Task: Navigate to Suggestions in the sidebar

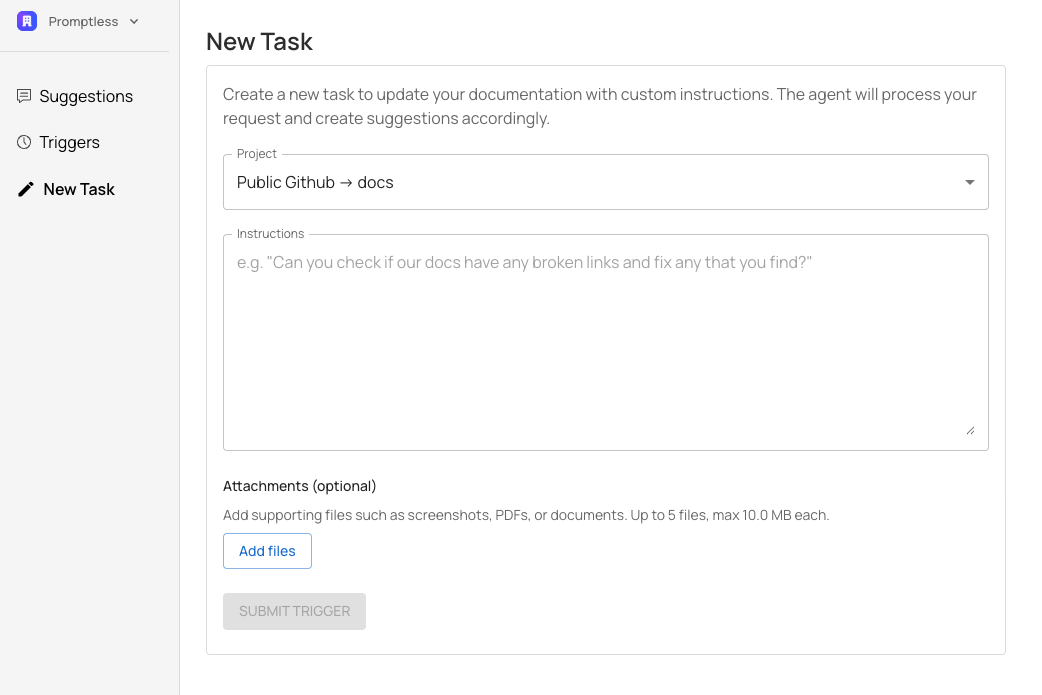Action: click(x=86, y=95)
